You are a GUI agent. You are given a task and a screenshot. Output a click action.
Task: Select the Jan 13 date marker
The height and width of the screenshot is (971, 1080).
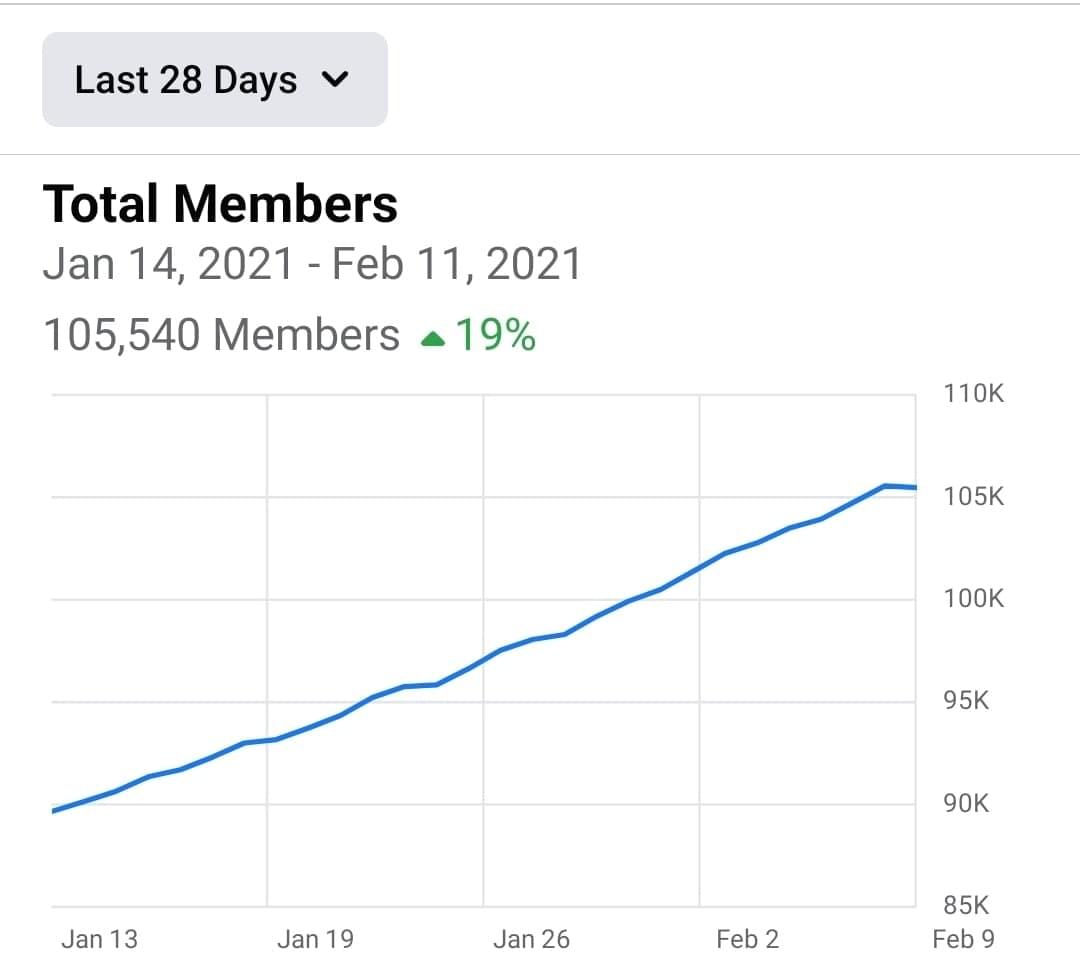point(99,939)
